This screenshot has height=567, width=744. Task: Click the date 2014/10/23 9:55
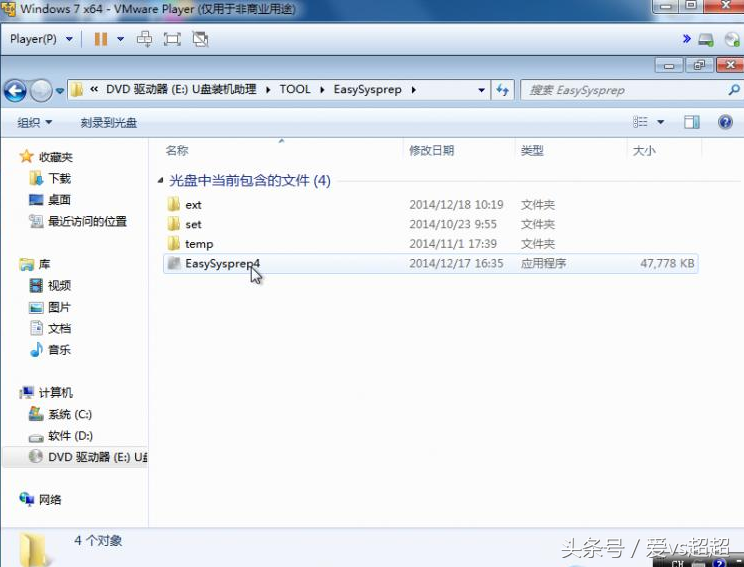click(x=453, y=224)
